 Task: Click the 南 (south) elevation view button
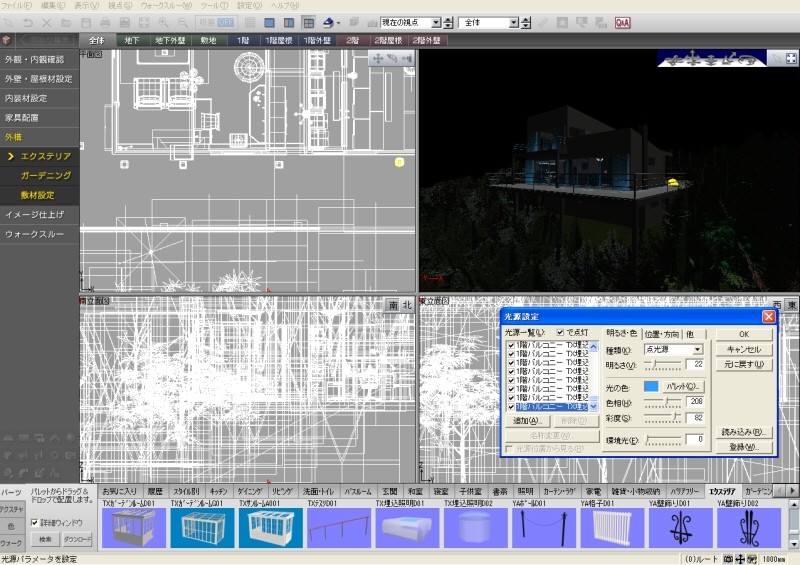(x=392, y=304)
